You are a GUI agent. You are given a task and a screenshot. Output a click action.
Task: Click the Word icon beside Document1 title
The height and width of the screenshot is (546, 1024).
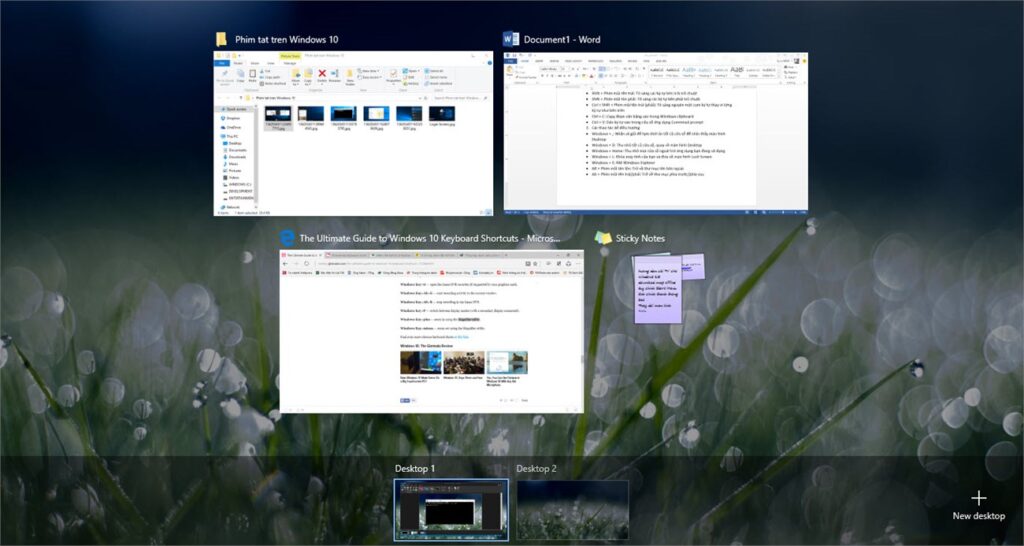pyautogui.click(x=511, y=39)
